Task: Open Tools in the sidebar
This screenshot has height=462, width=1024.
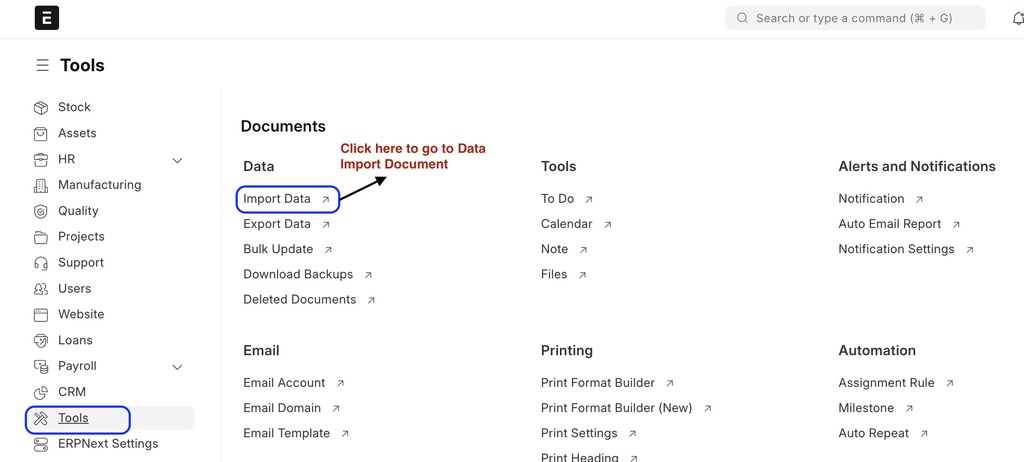Action: coord(73,419)
